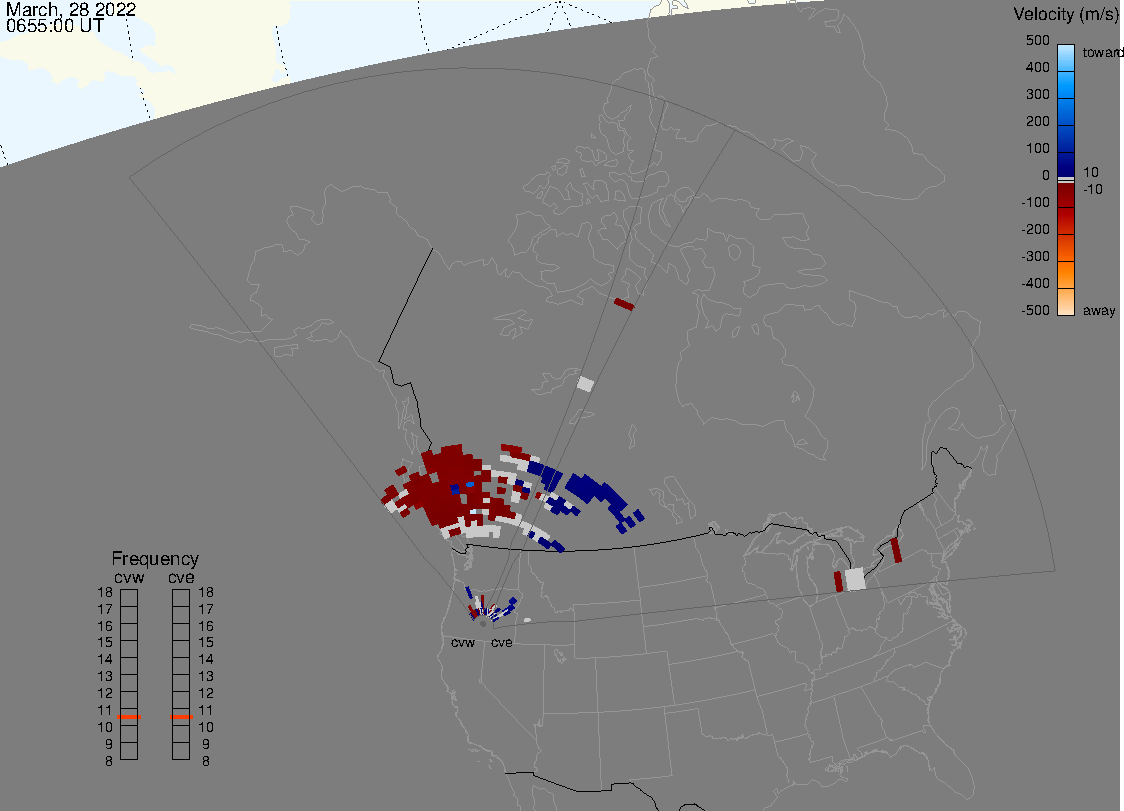The width and height of the screenshot is (1124, 811).
Task: Click the cve radar station label on map
Action: point(501,642)
